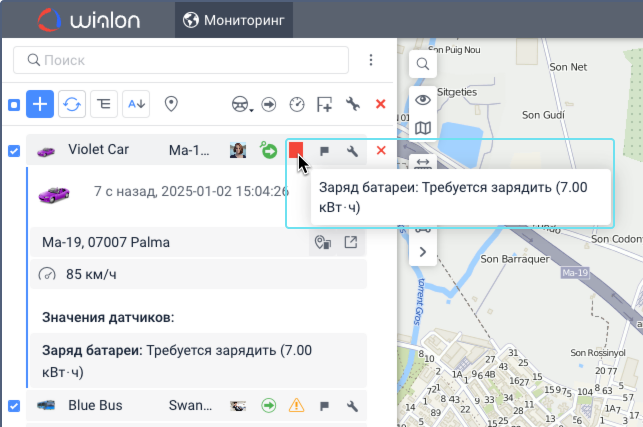Click the Ma-19 road label on map
The height and width of the screenshot is (427, 643).
(x=575, y=273)
